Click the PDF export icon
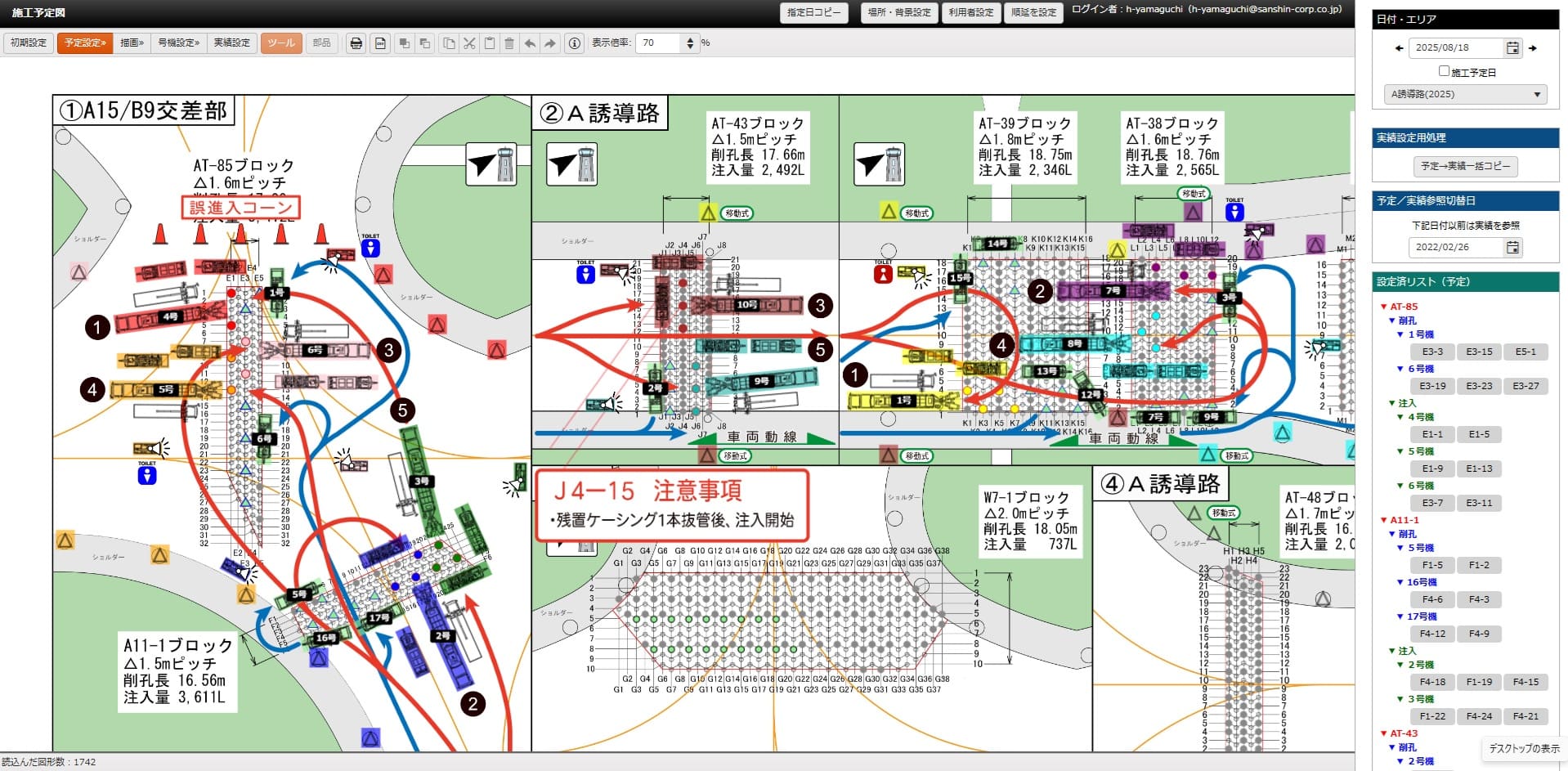This screenshot has width=1568, height=771. pos(380,43)
